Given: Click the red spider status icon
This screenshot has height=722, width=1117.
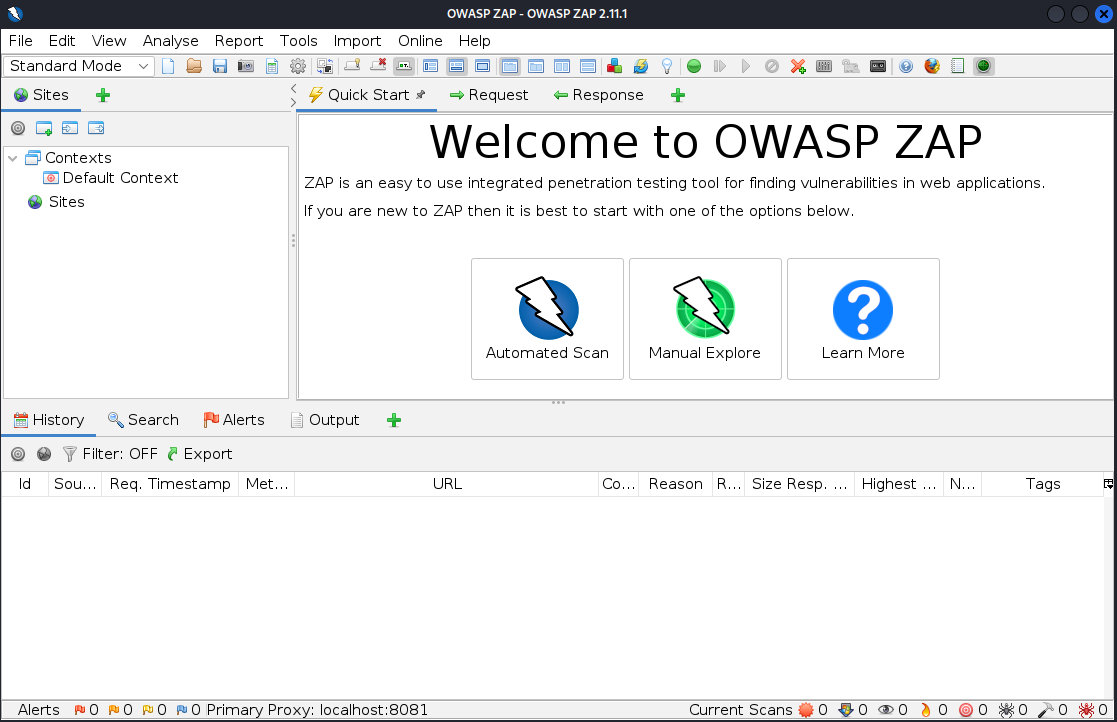Looking at the screenshot, I should (x=1086, y=710).
